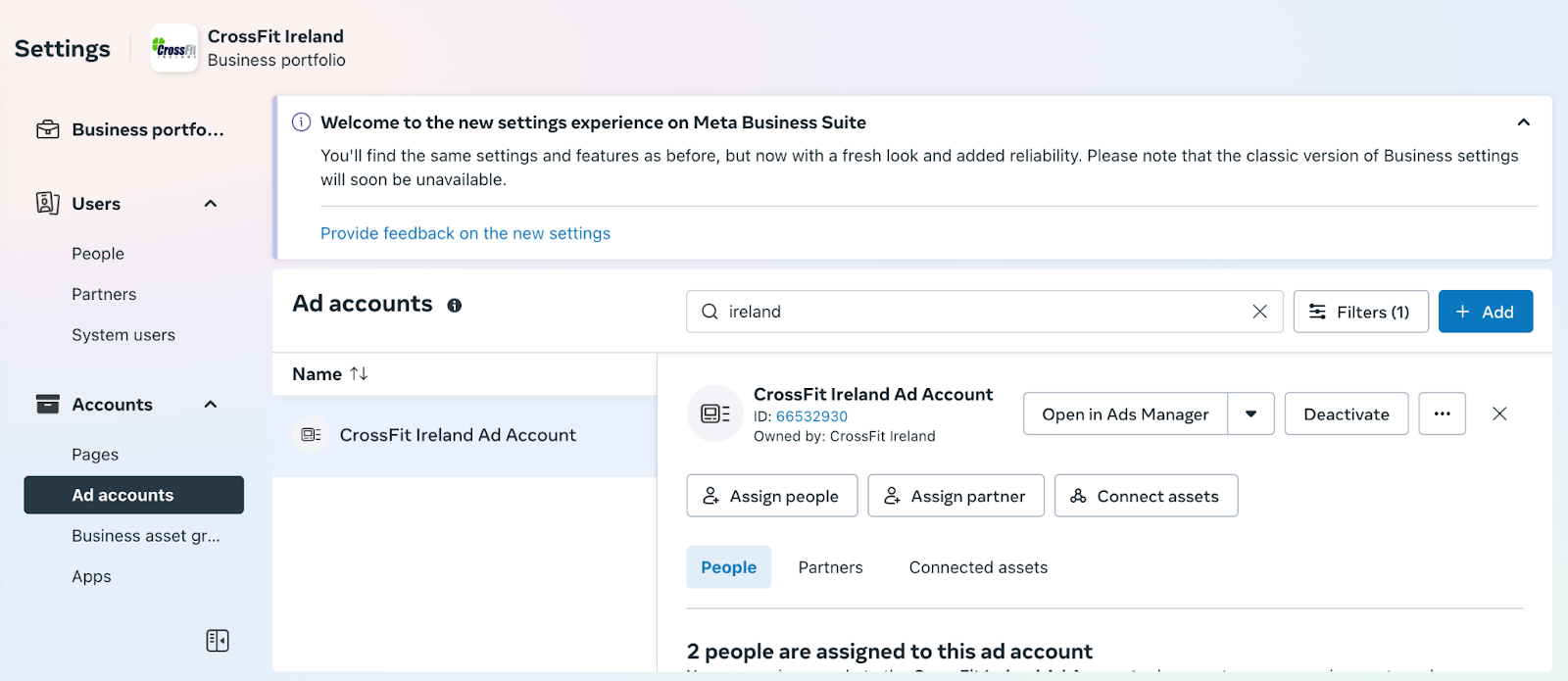Image resolution: width=1568 pixels, height=681 pixels.
Task: Click the Name column header
Action: tap(317, 374)
